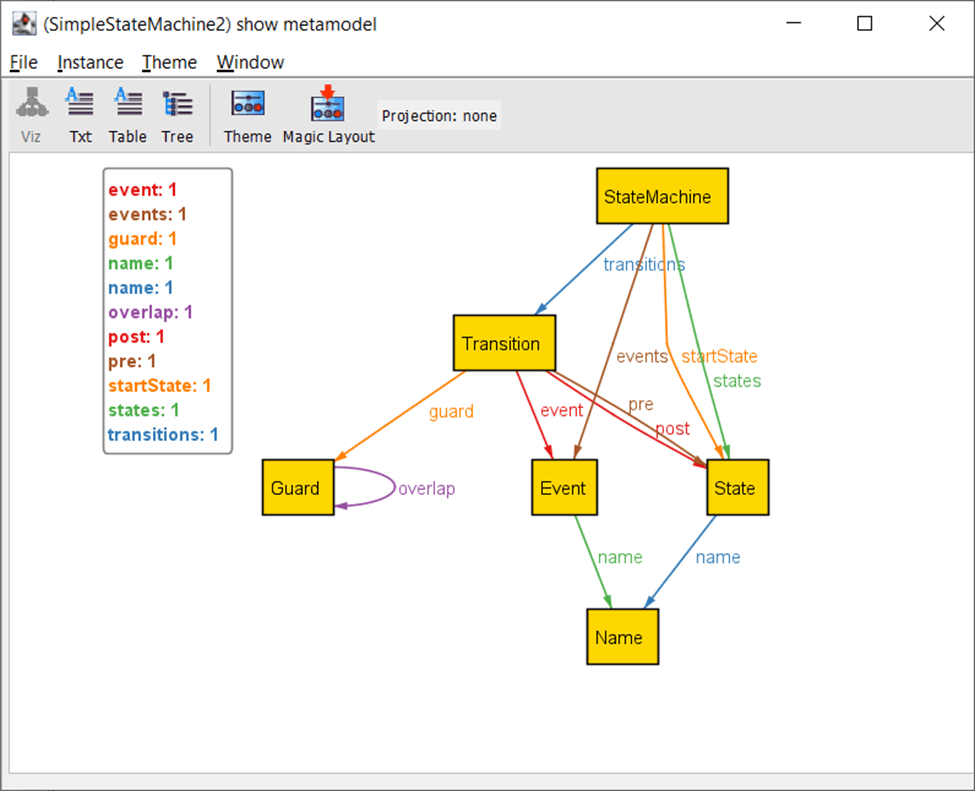975x791 pixels.
Task: Open the Theme menu in menu bar
Action: point(169,62)
